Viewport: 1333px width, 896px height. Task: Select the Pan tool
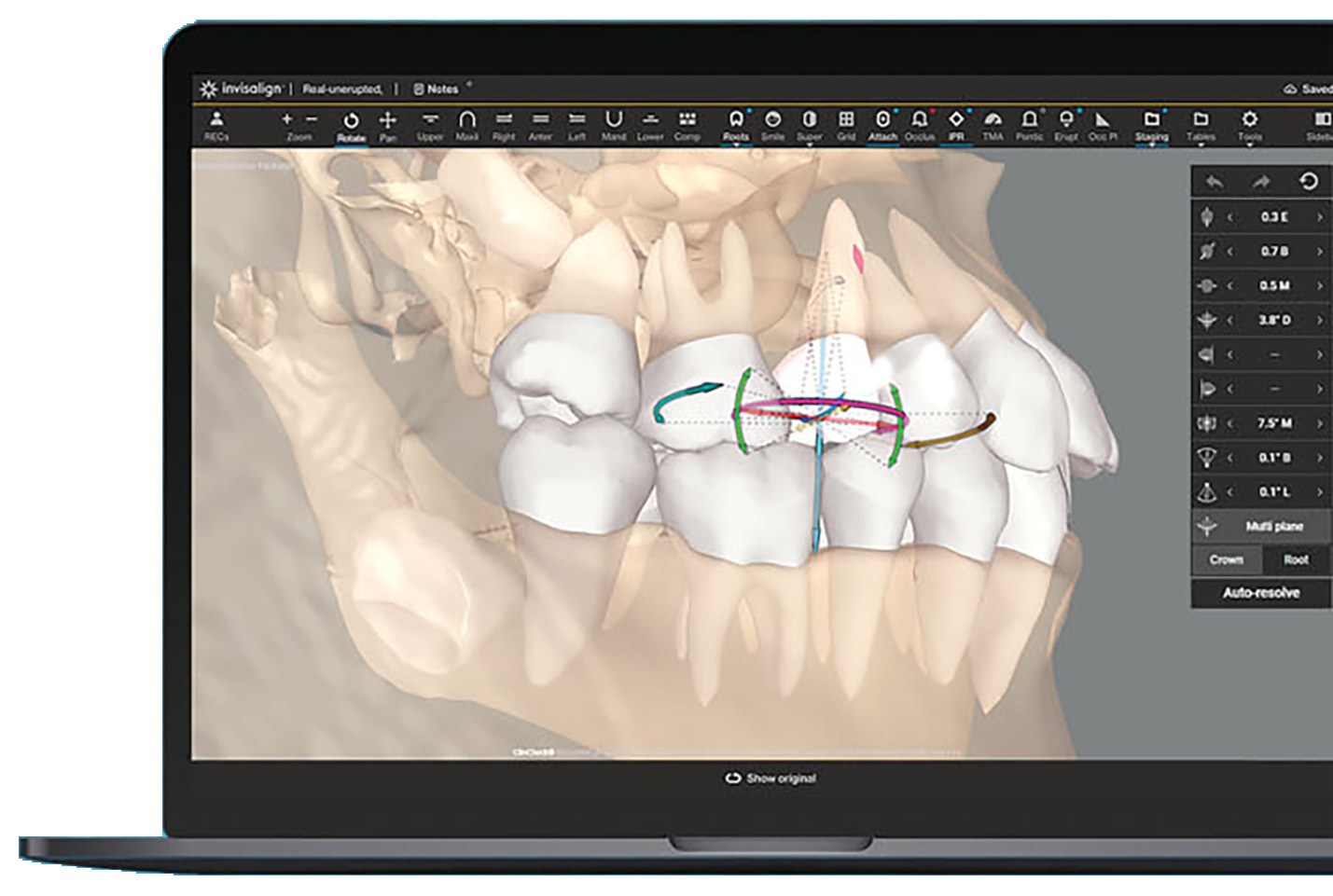(x=388, y=126)
